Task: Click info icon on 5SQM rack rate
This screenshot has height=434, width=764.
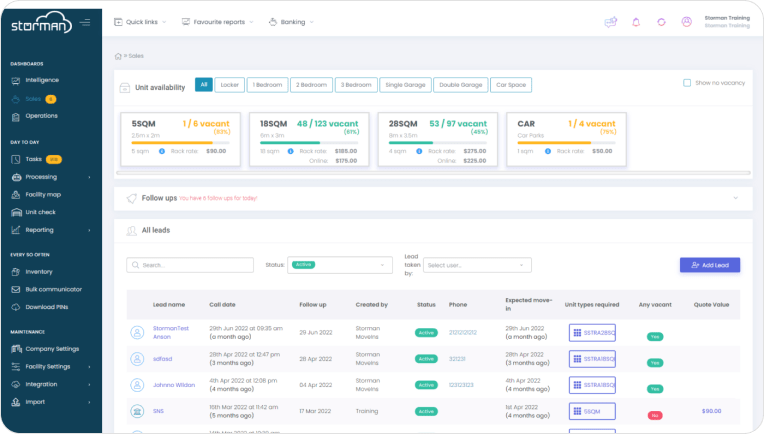Action: coord(163,151)
